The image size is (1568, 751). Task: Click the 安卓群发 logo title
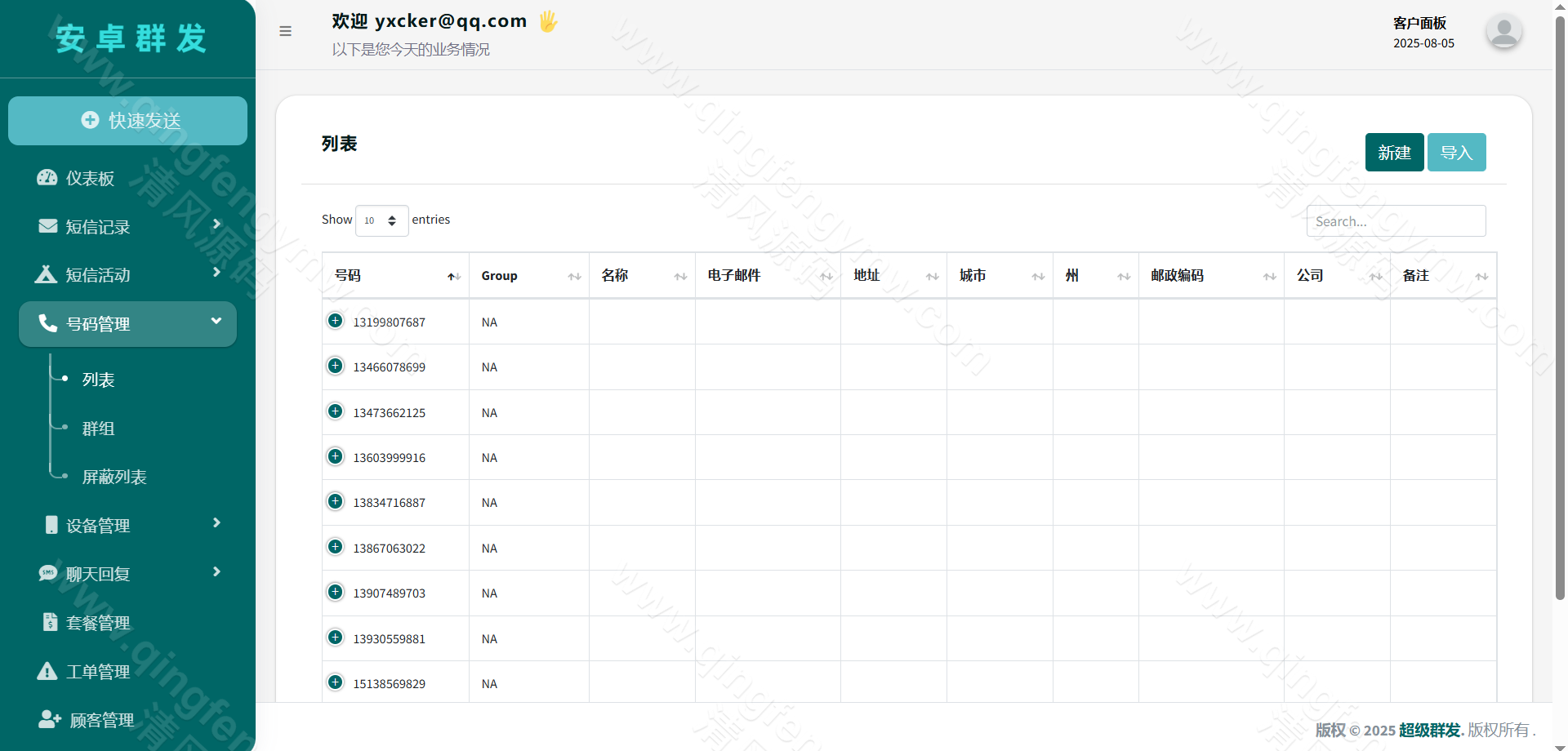tap(131, 38)
